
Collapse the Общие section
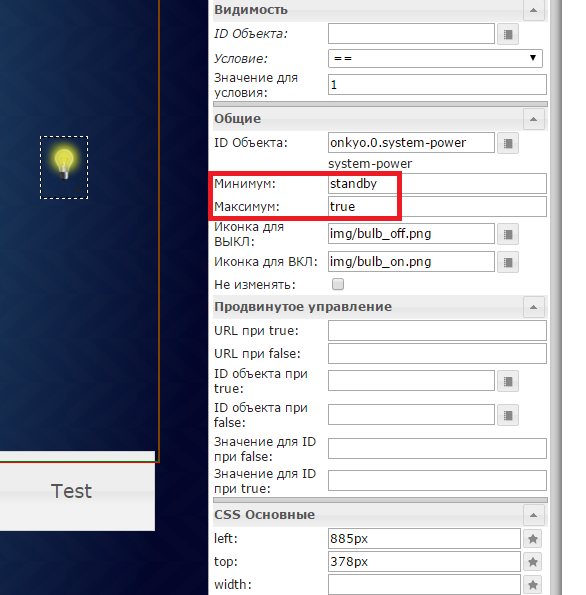click(x=533, y=119)
